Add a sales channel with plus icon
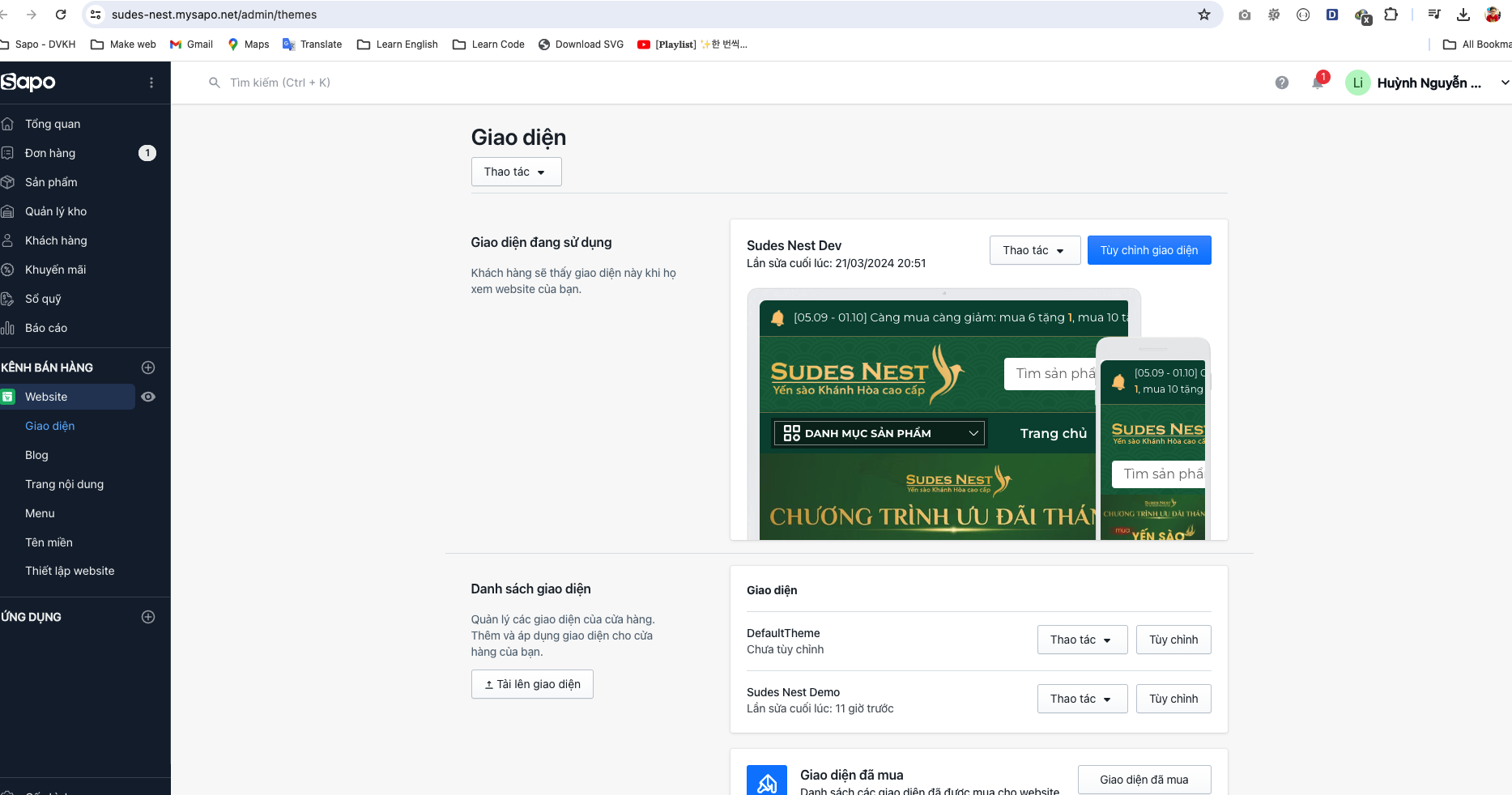 coord(148,368)
